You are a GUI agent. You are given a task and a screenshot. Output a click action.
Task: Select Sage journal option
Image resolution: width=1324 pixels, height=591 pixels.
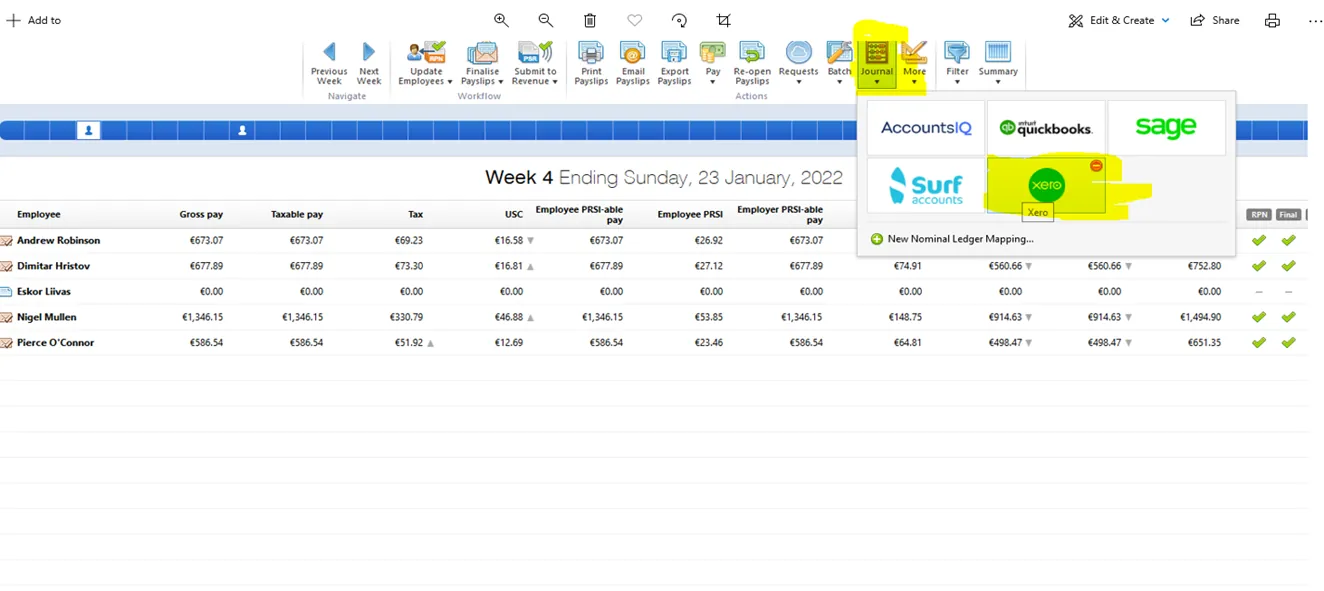point(1166,128)
